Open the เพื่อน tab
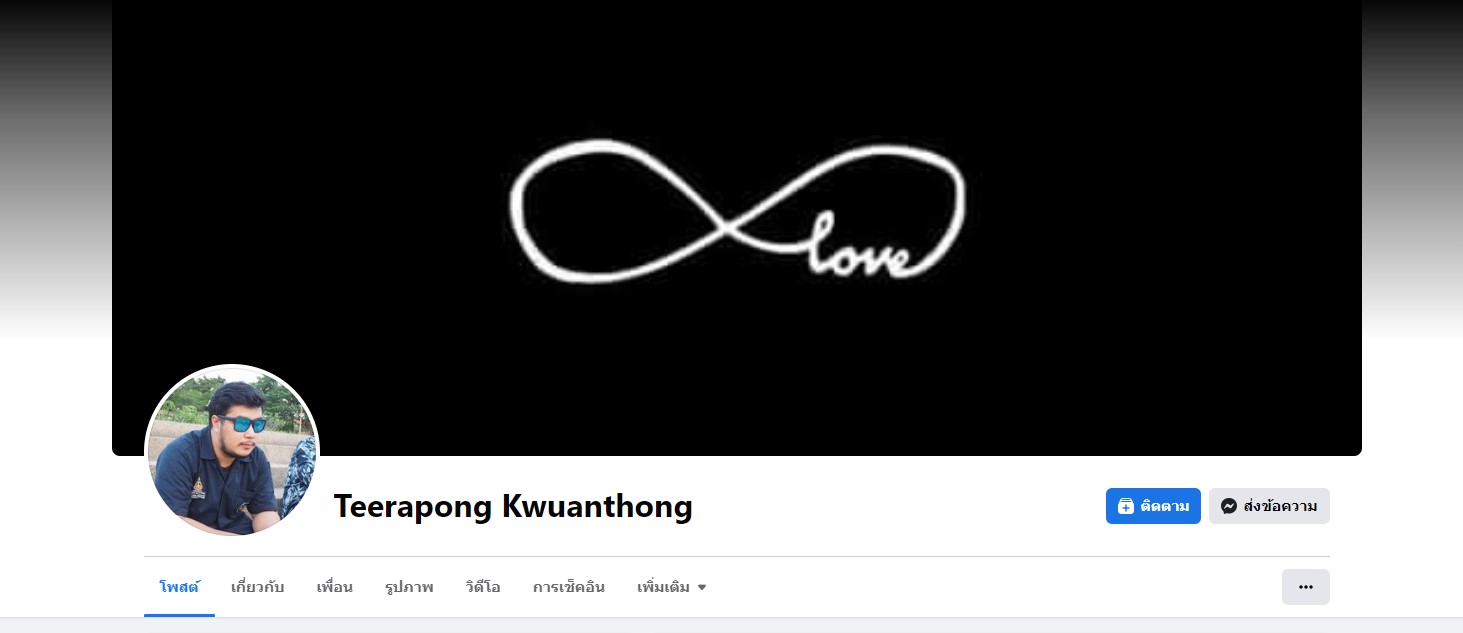 [x=334, y=587]
